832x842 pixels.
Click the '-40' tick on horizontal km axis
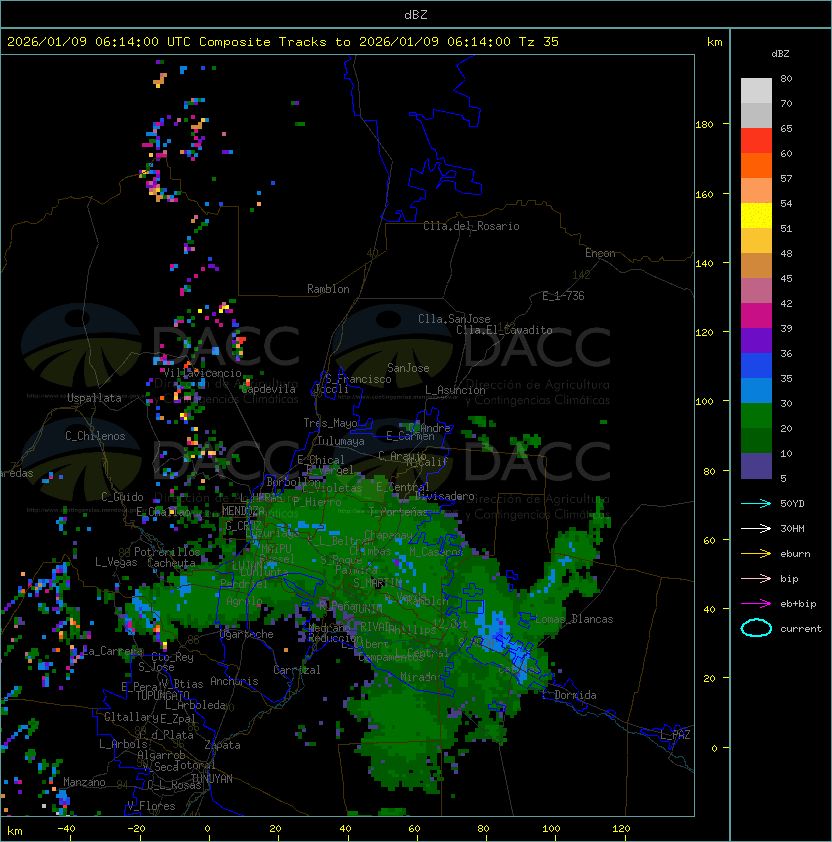point(66,829)
